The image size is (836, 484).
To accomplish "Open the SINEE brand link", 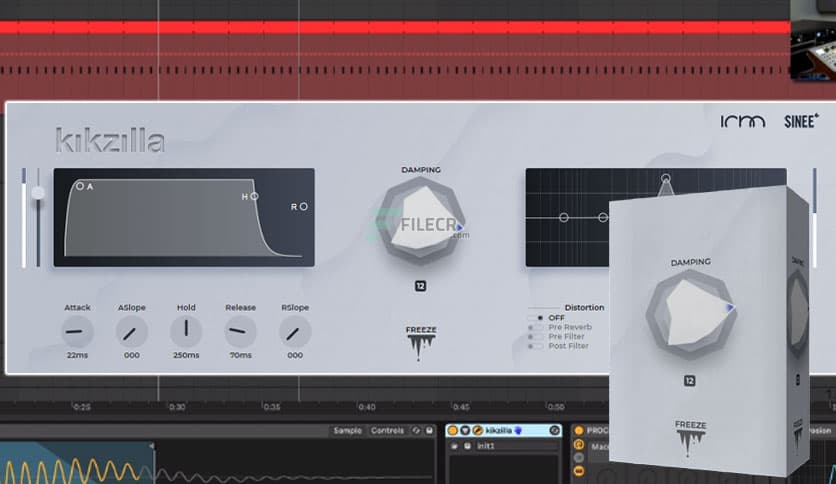I will click(802, 121).
